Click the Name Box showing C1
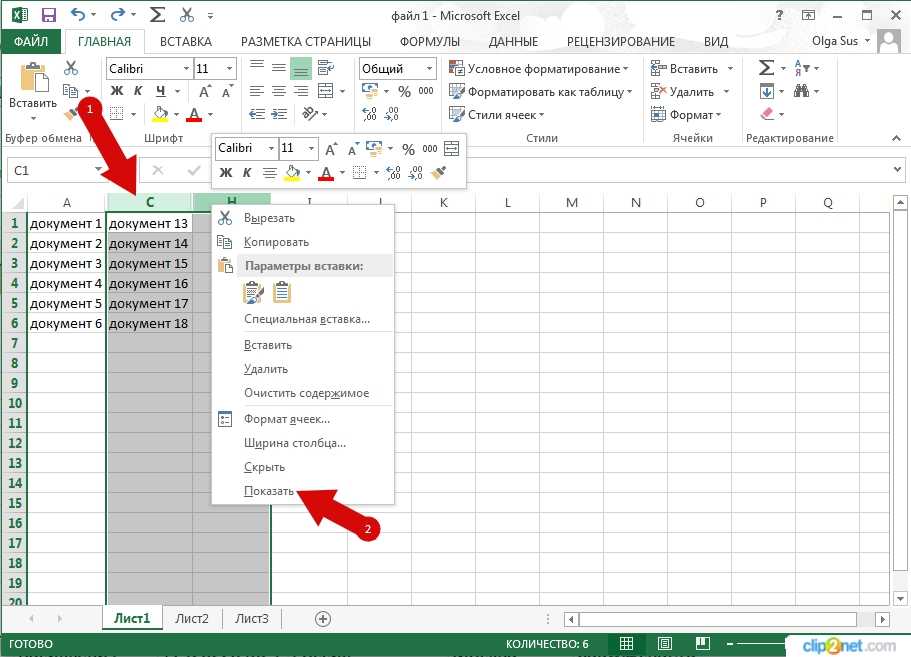This screenshot has height=657, width=911. click(55, 170)
